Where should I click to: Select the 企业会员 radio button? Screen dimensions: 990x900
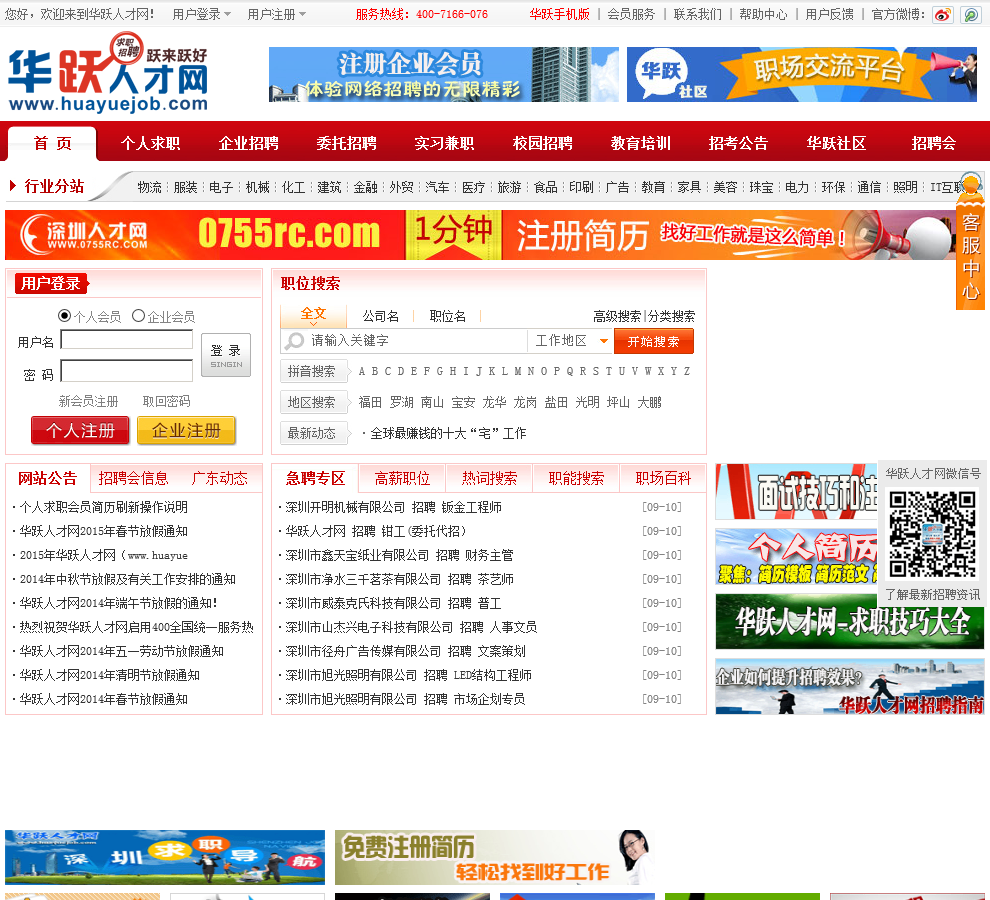point(138,315)
